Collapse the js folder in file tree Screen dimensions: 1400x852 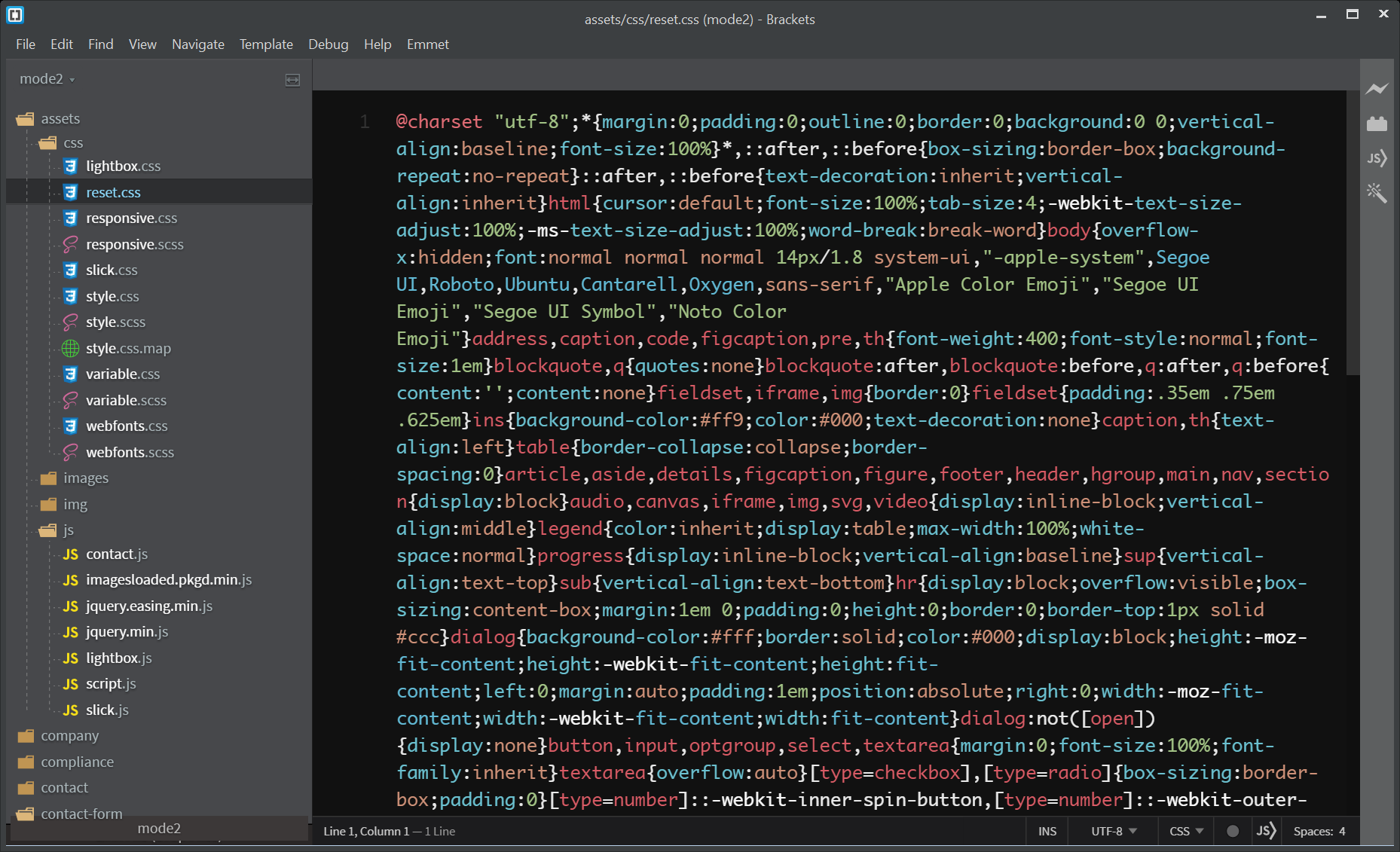(x=68, y=530)
